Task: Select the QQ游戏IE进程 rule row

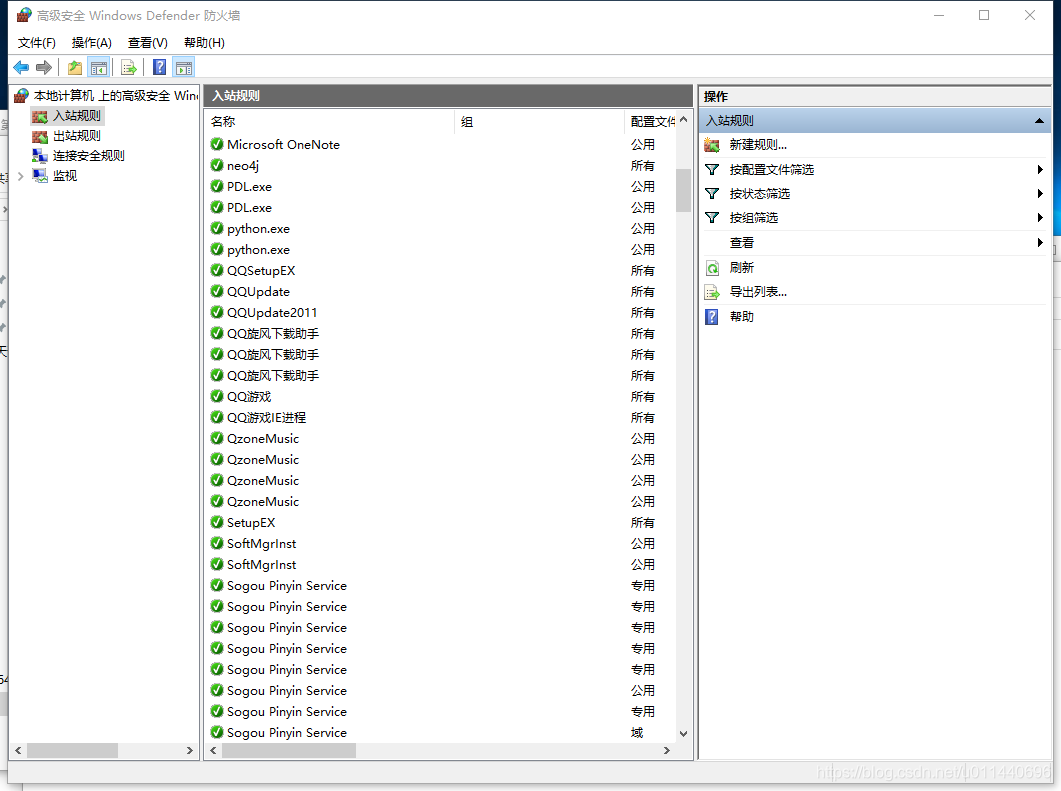Action: [440, 417]
